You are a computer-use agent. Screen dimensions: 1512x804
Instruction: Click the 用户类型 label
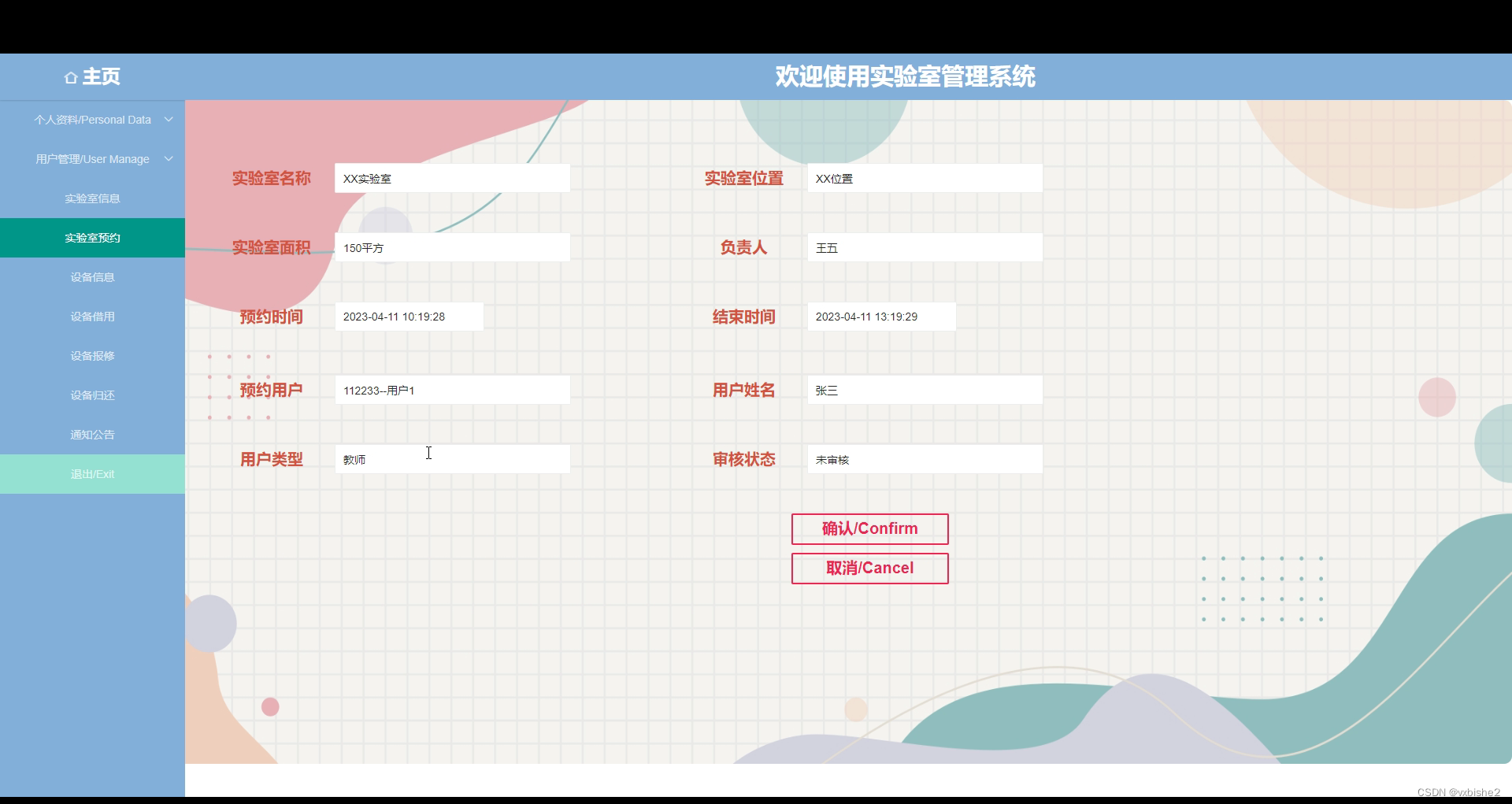pyautogui.click(x=272, y=460)
